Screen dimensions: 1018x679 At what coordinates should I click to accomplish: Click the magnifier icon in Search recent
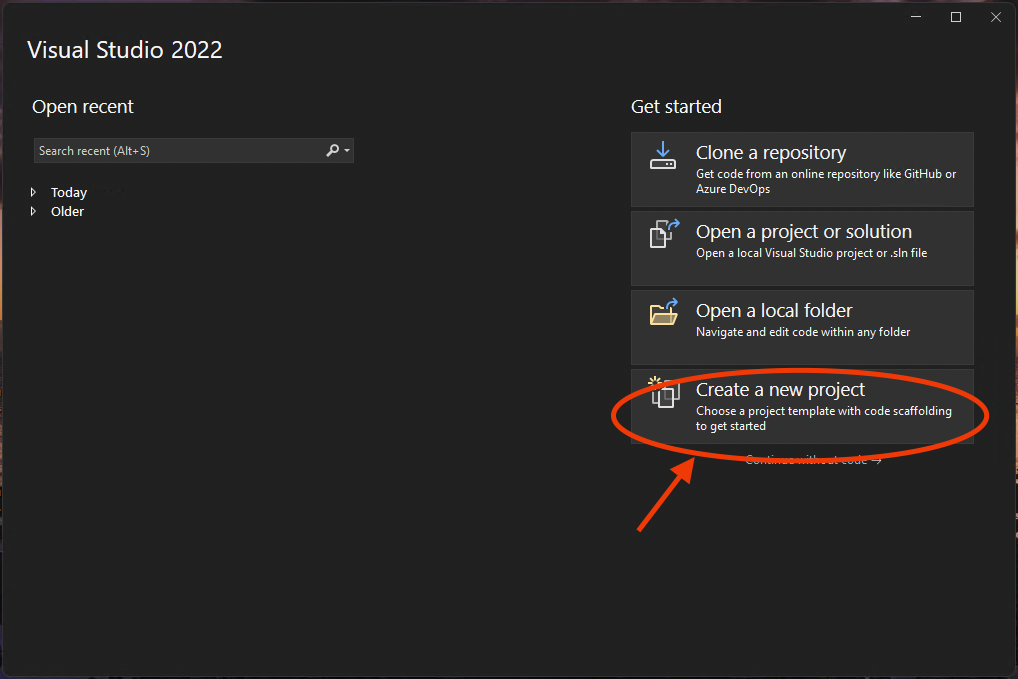[x=332, y=151]
